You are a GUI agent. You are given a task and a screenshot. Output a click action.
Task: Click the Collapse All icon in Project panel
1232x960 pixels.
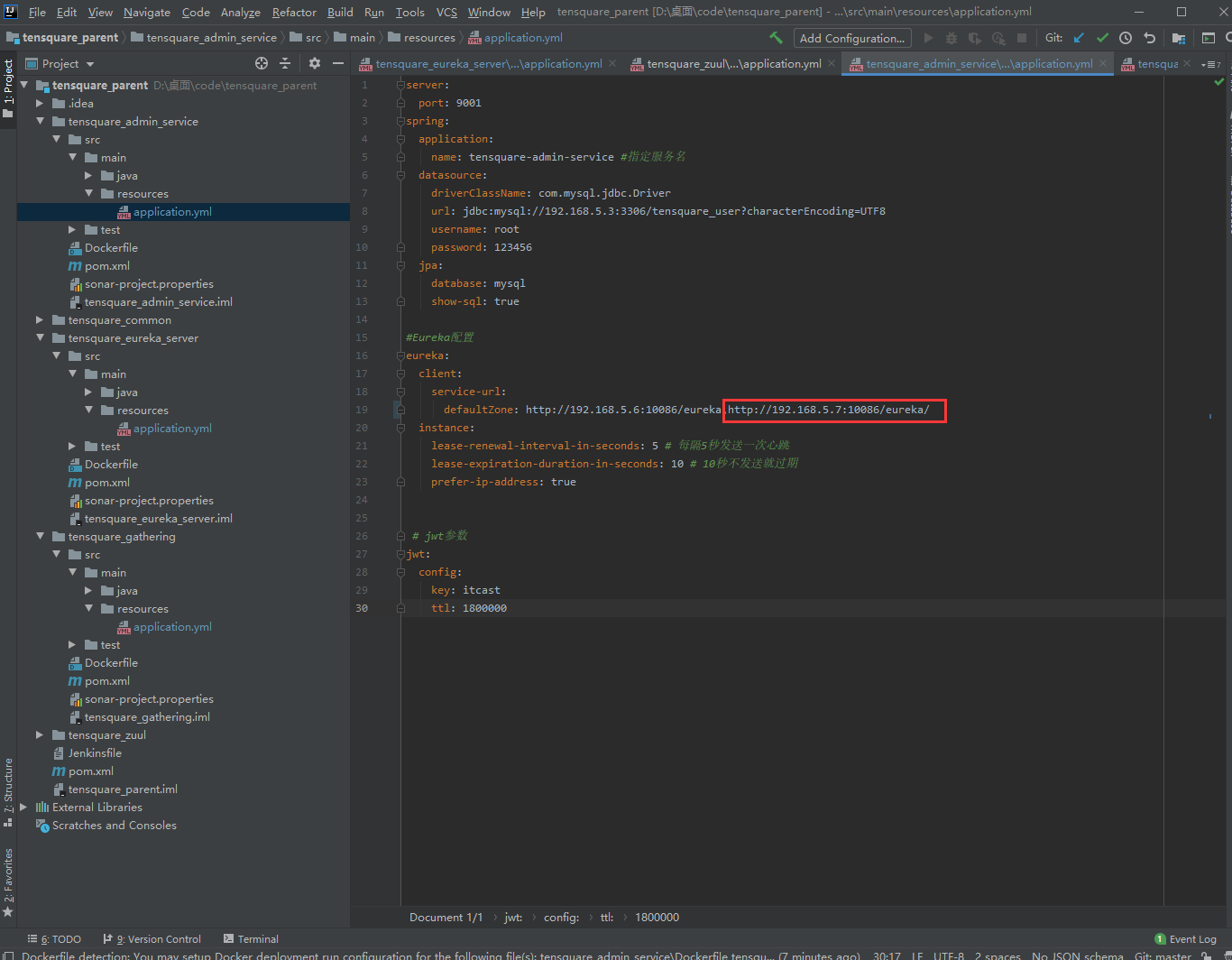click(x=285, y=63)
